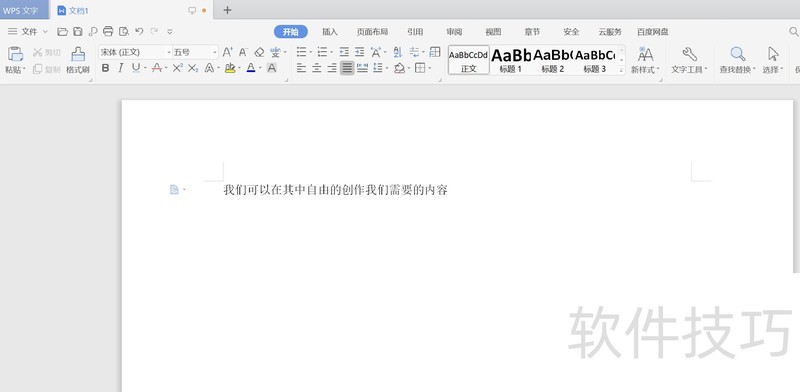Image resolution: width=800 pixels, height=392 pixels.
Task: Switch to the 页面布局 tab
Action: [372, 32]
